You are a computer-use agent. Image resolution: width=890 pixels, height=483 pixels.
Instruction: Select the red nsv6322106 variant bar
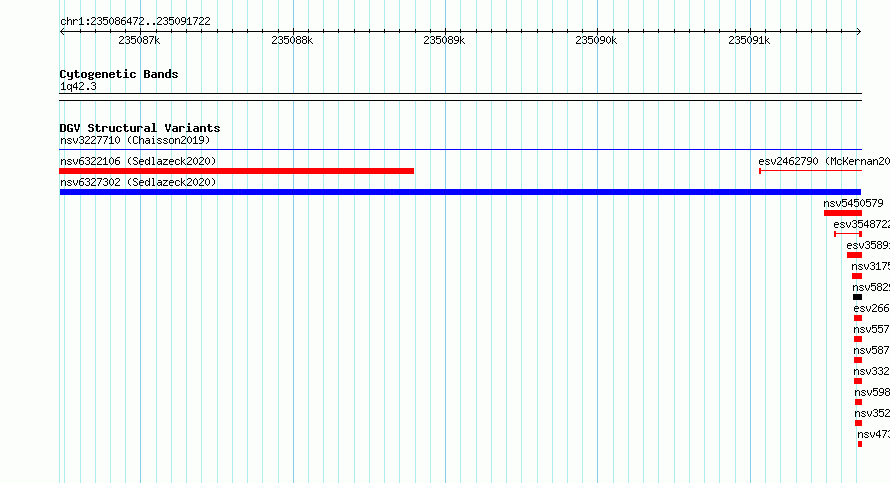237,171
